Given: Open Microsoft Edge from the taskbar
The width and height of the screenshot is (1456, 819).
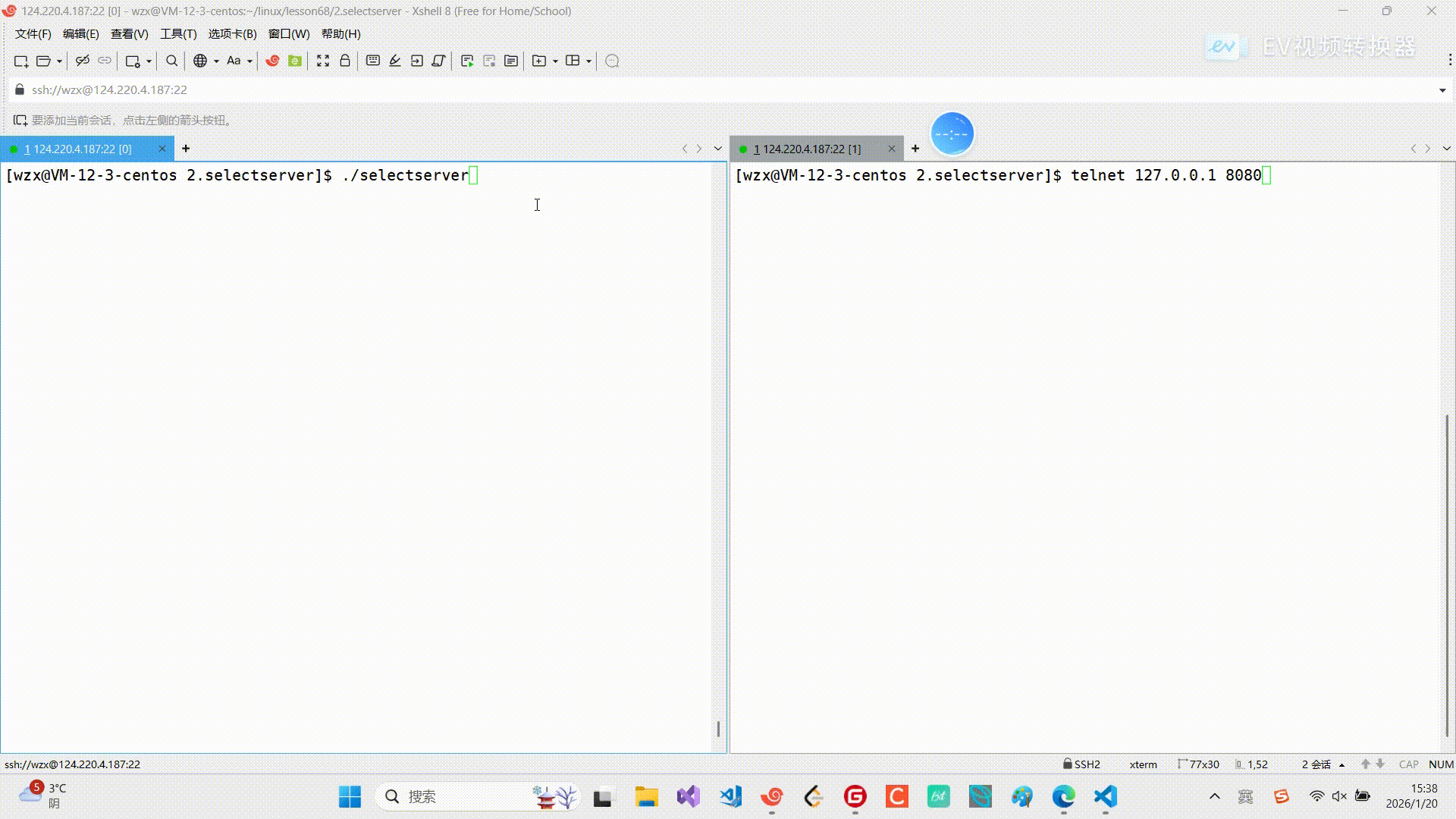Looking at the screenshot, I should [x=1063, y=796].
